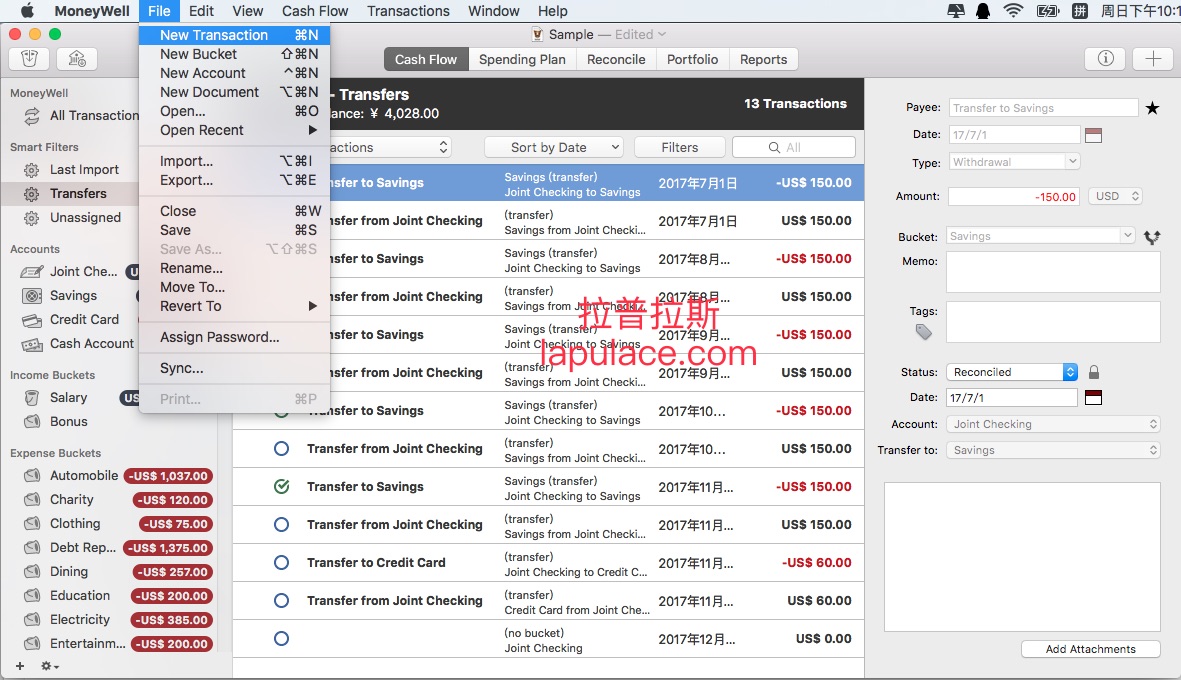Toggle status circle for November US$ 150.00 Joint Checking transfer
This screenshot has width=1181, height=680.
click(x=282, y=525)
